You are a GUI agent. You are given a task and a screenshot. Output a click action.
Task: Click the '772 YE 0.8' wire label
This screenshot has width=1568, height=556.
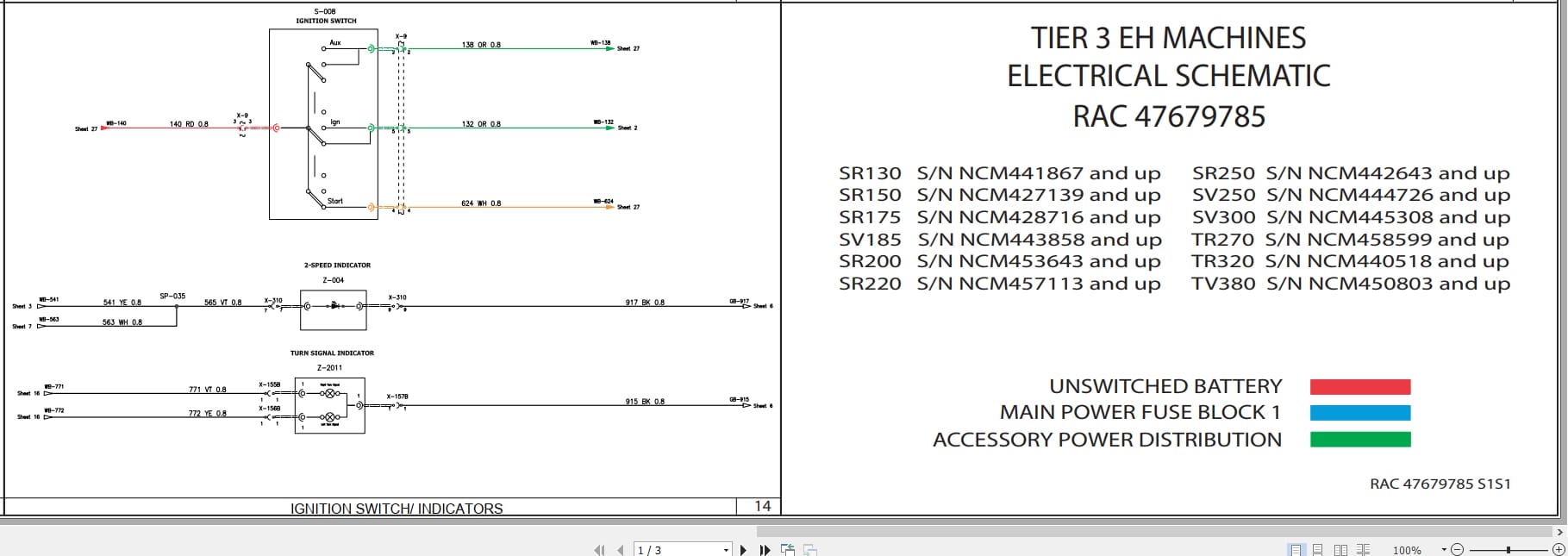208,414
